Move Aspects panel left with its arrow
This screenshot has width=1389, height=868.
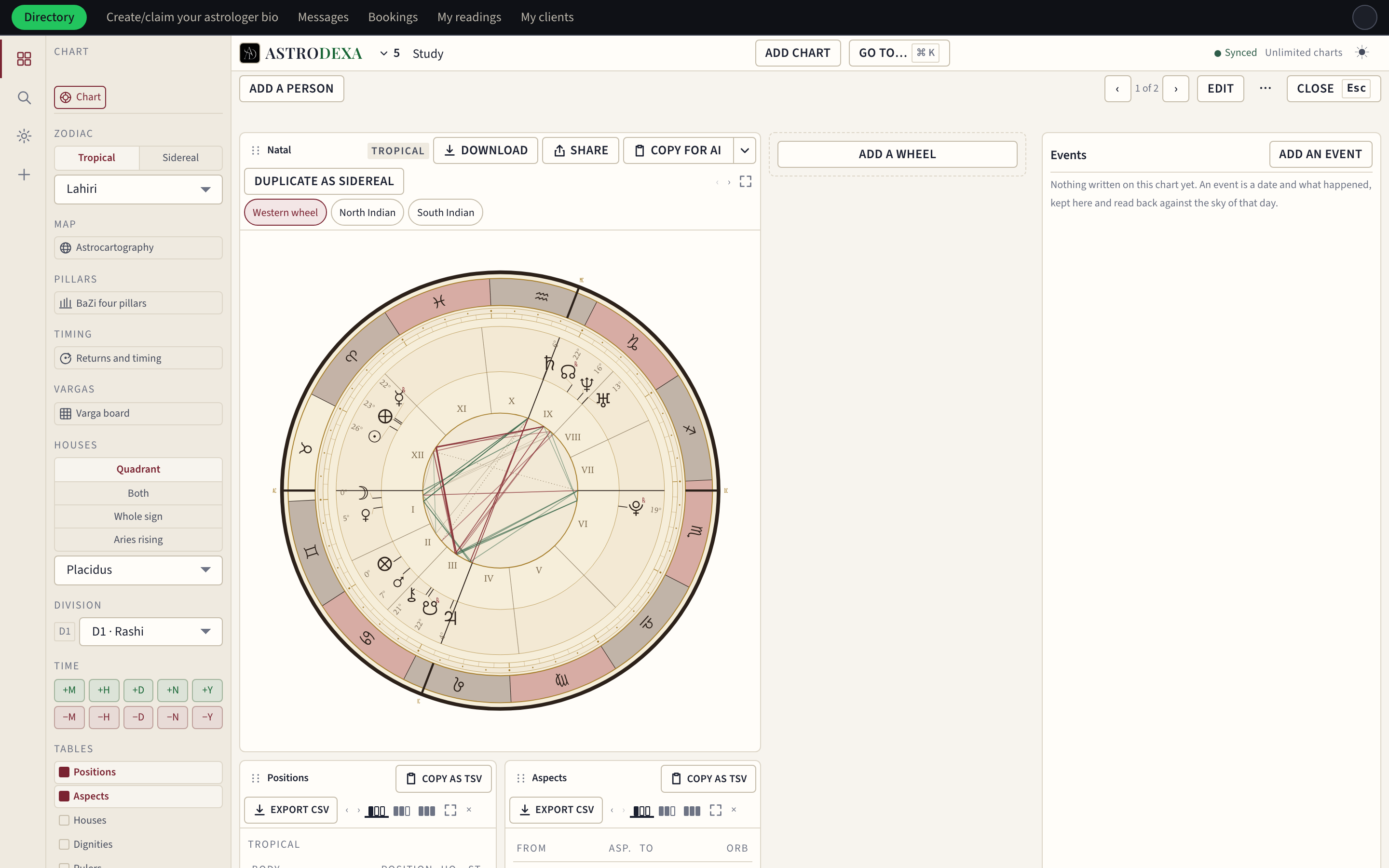(x=612, y=811)
